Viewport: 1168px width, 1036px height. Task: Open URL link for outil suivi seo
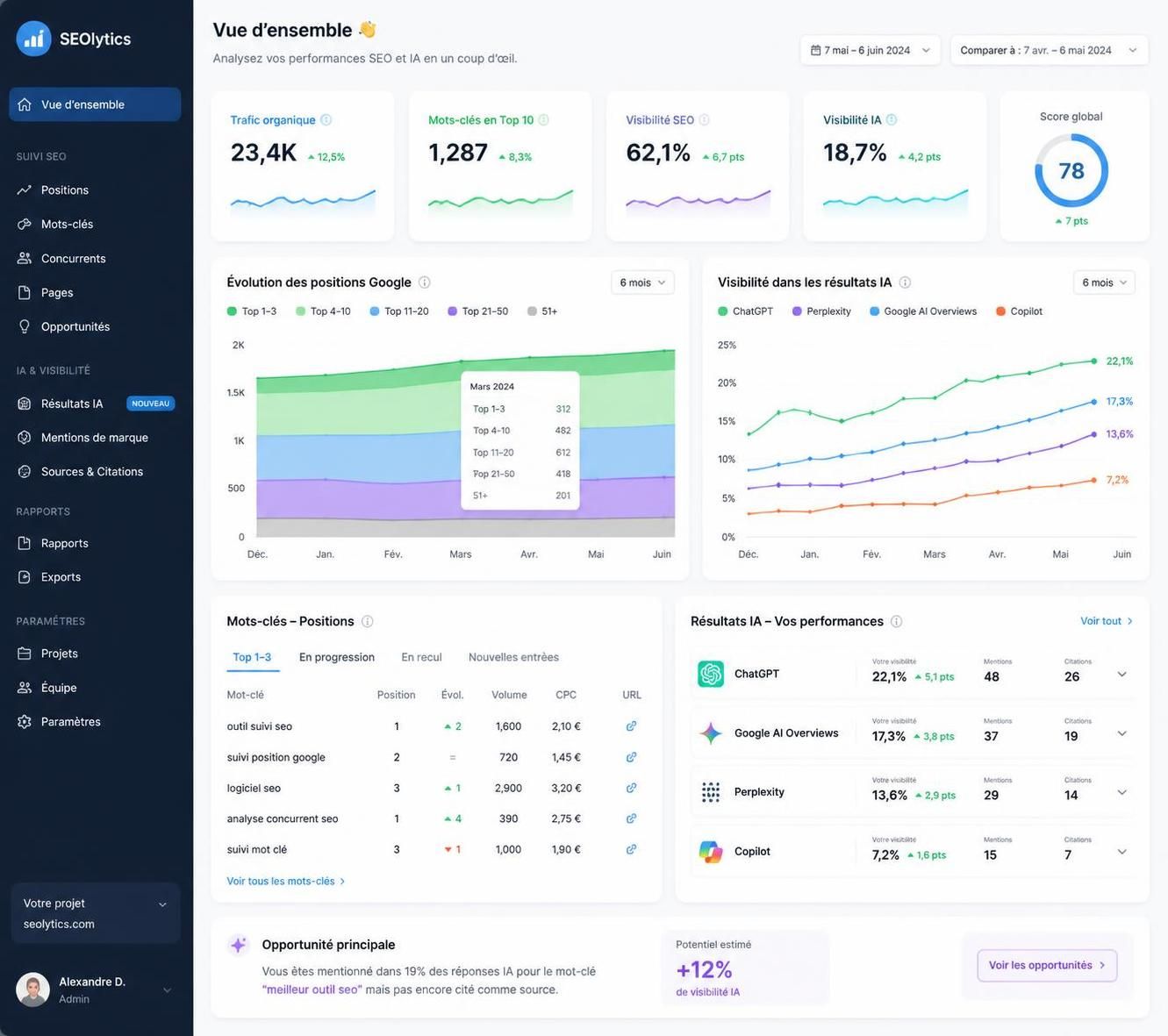pos(631,726)
